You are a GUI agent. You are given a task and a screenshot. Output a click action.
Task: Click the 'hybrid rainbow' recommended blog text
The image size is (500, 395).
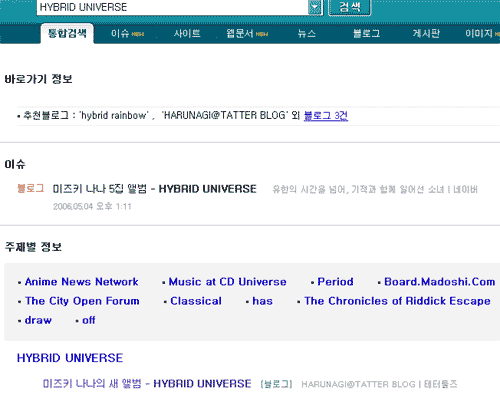coord(114,115)
